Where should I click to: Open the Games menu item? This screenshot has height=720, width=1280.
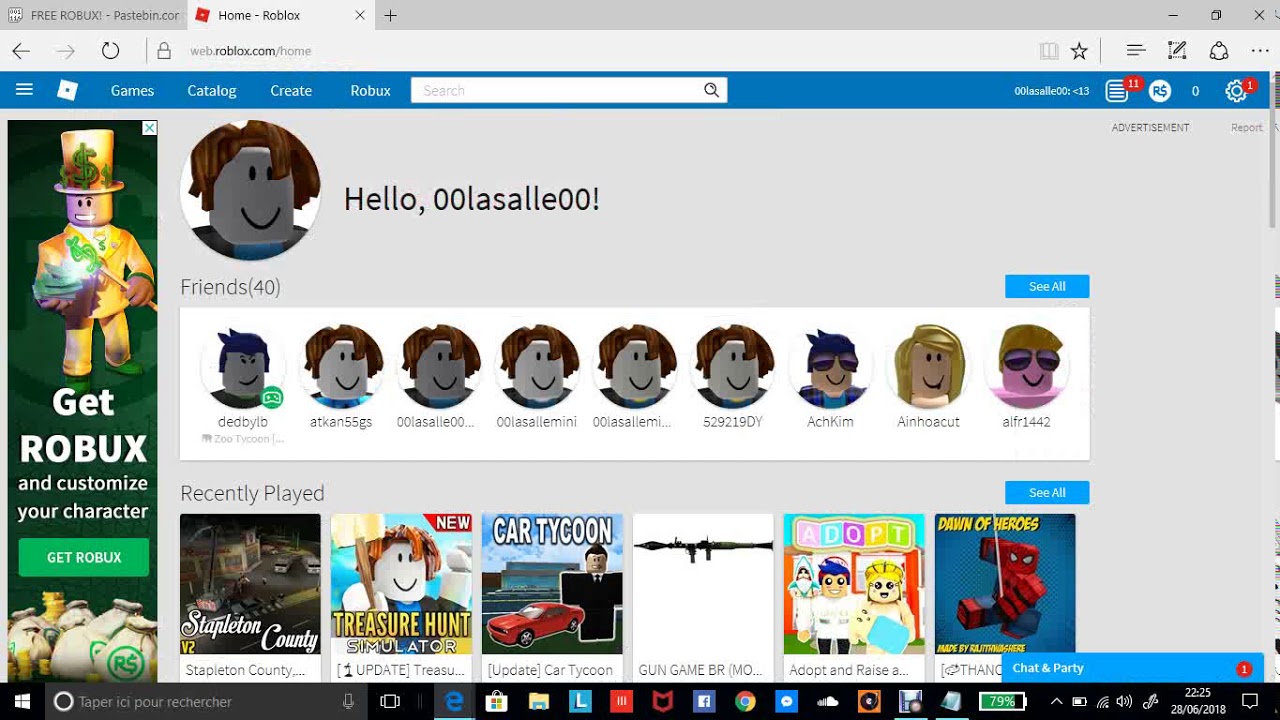(132, 91)
